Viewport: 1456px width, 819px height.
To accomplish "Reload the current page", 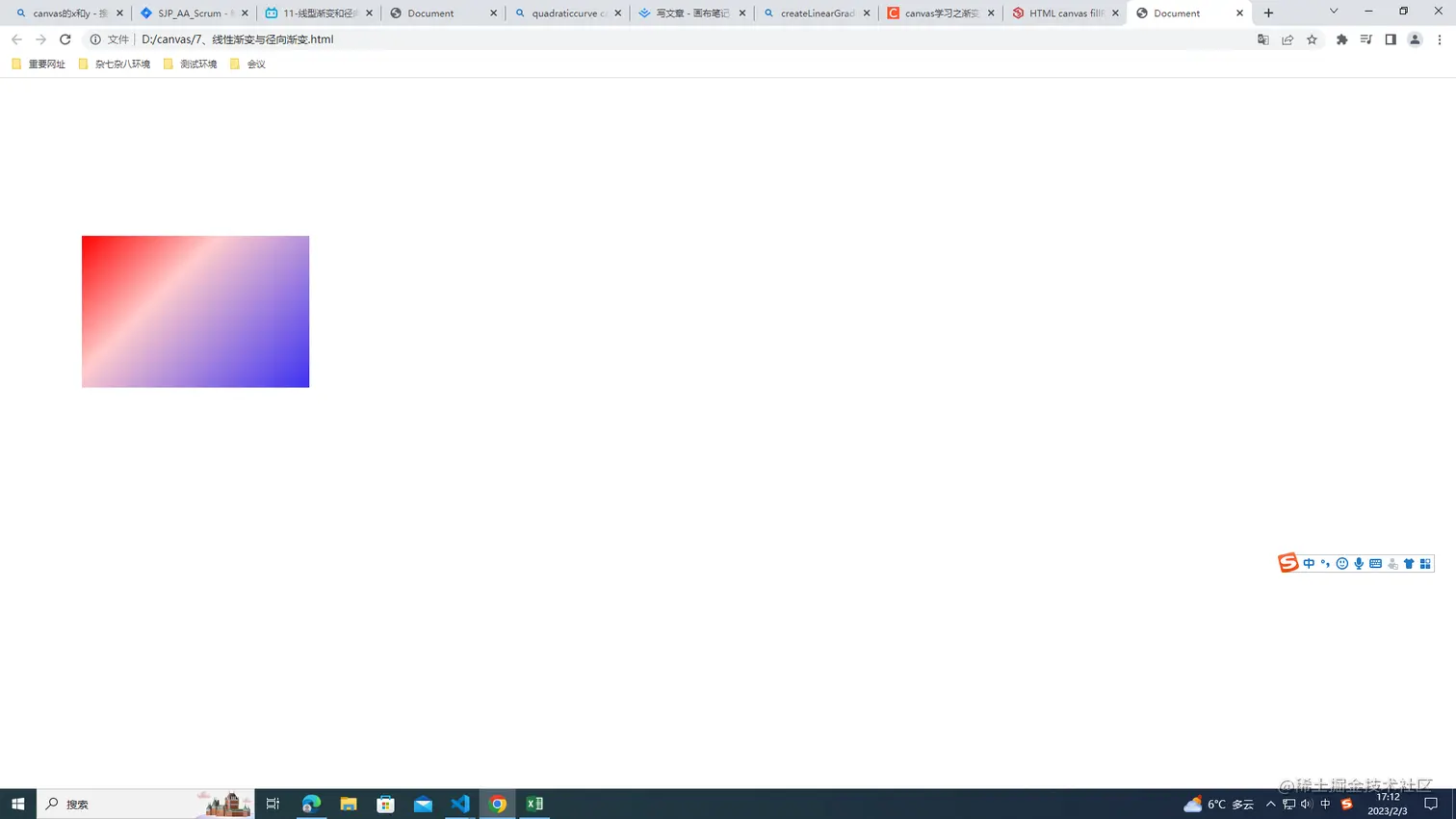I will click(x=65, y=39).
